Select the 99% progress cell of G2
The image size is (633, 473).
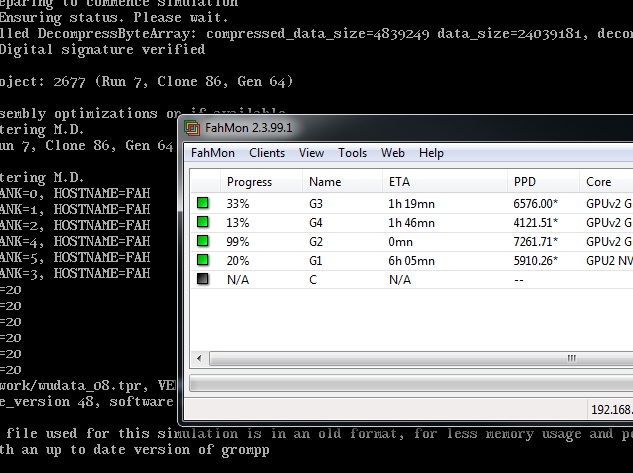(238, 242)
